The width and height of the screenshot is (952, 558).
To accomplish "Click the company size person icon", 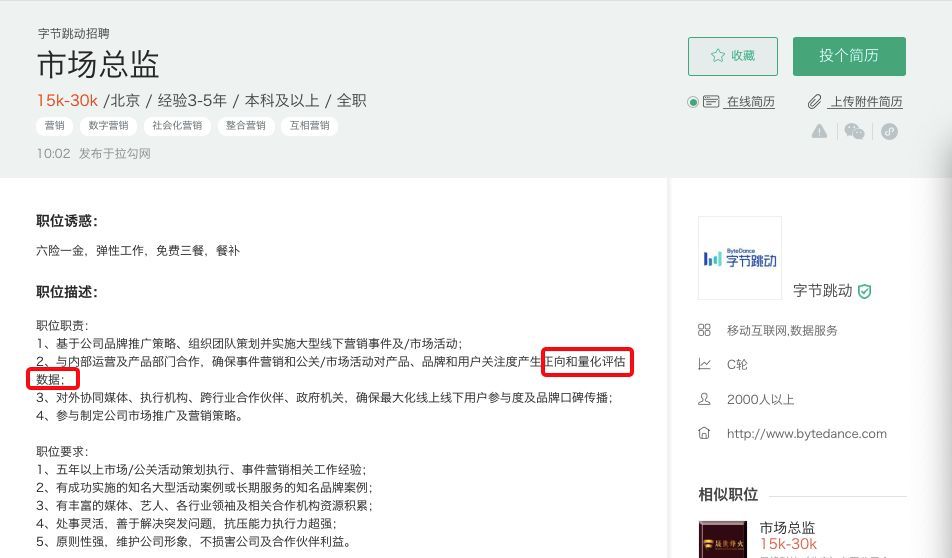I will pyautogui.click(x=704, y=399).
